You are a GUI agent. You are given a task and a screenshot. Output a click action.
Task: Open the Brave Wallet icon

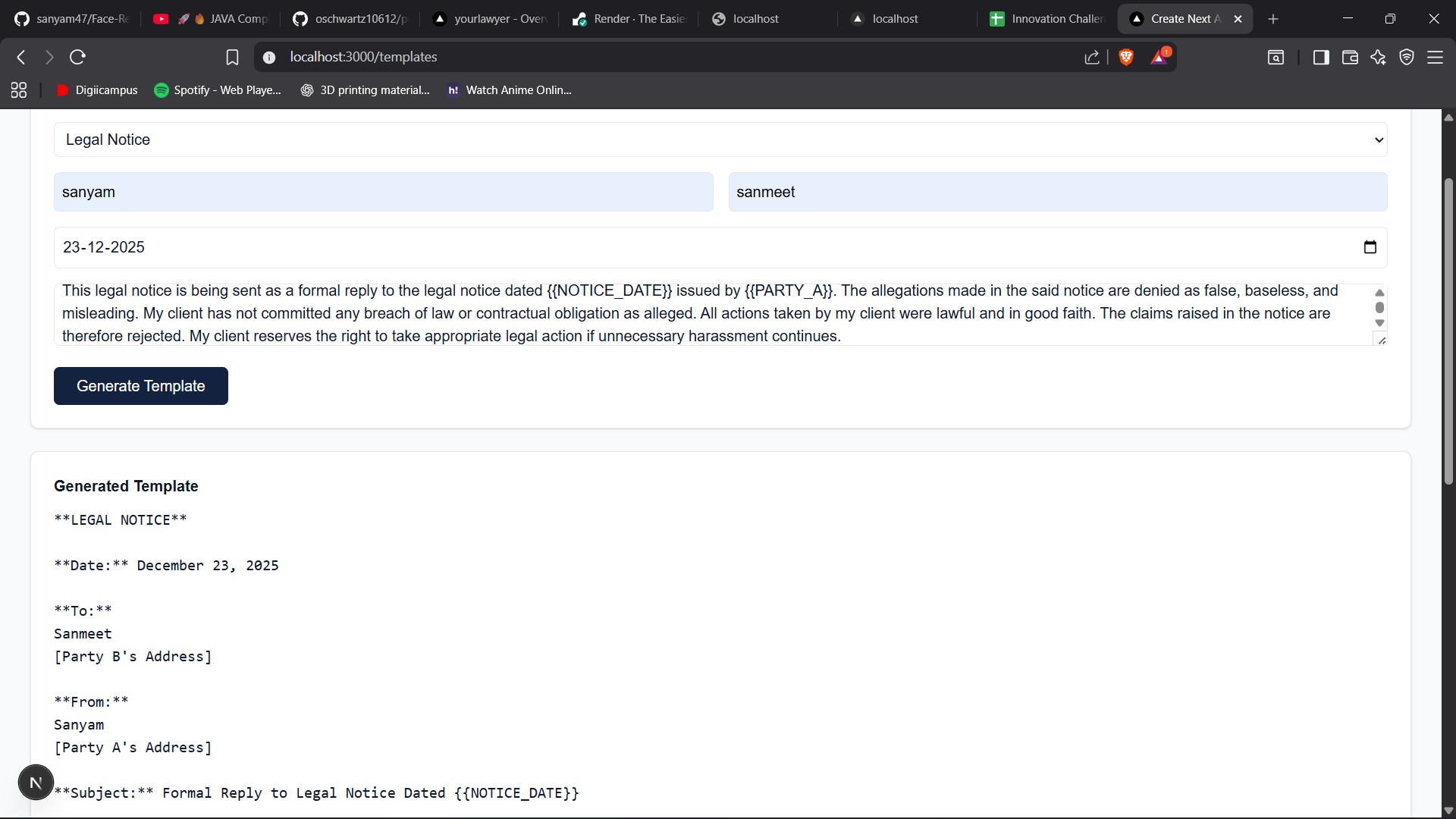coord(1350,57)
